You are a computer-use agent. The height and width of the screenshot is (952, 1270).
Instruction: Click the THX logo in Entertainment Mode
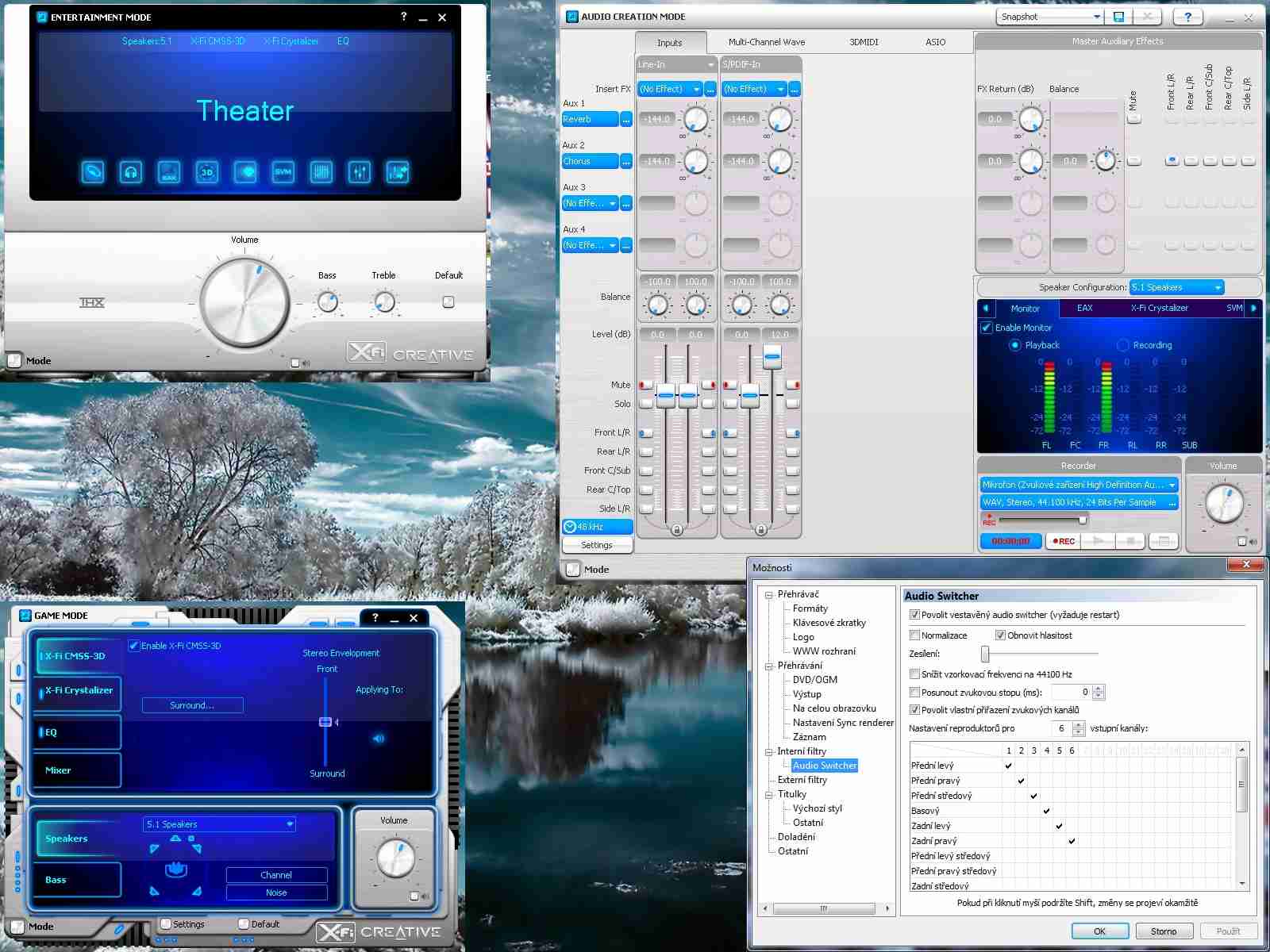(92, 302)
